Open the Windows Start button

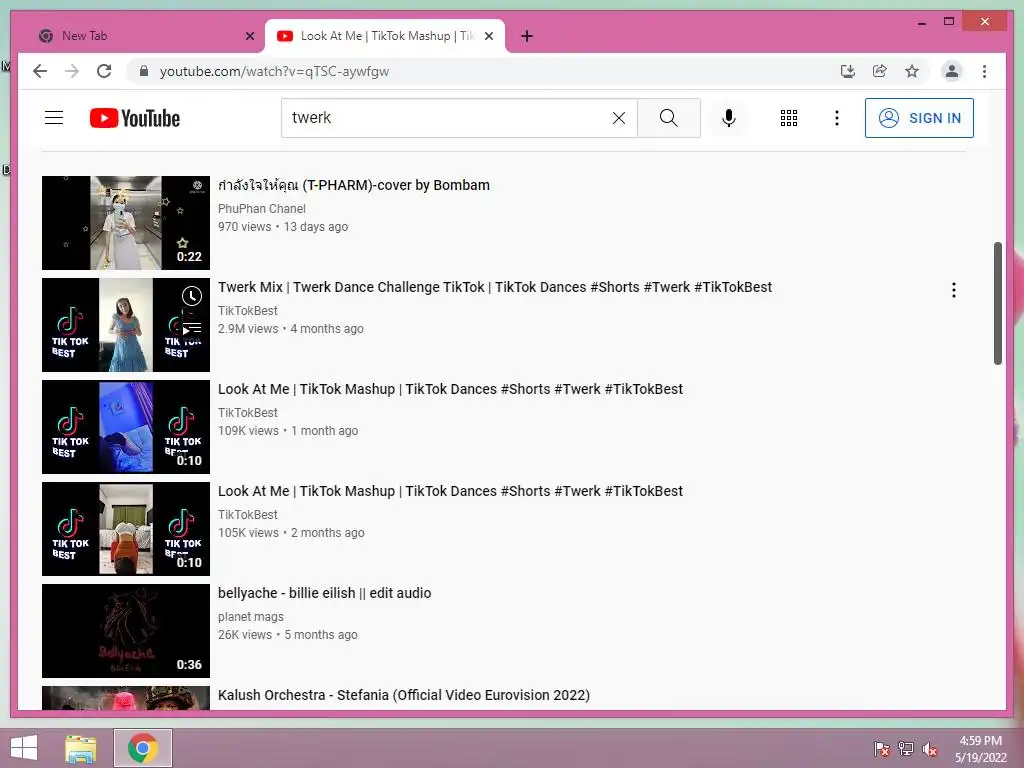click(x=24, y=748)
